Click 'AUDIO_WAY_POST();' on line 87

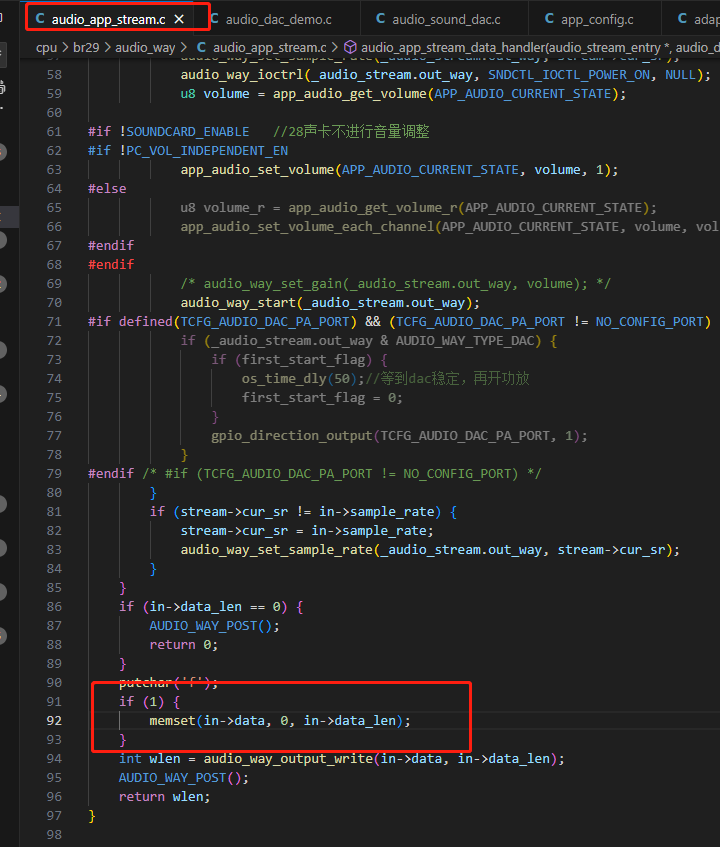tap(214, 626)
